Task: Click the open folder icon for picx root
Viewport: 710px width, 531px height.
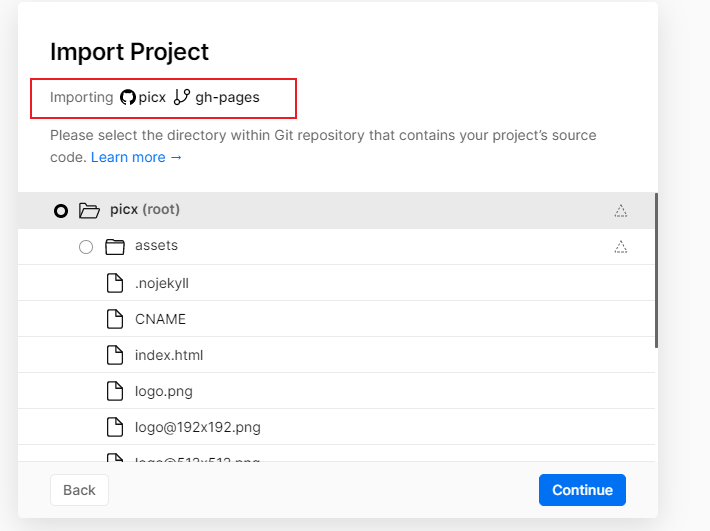Action: coord(89,210)
